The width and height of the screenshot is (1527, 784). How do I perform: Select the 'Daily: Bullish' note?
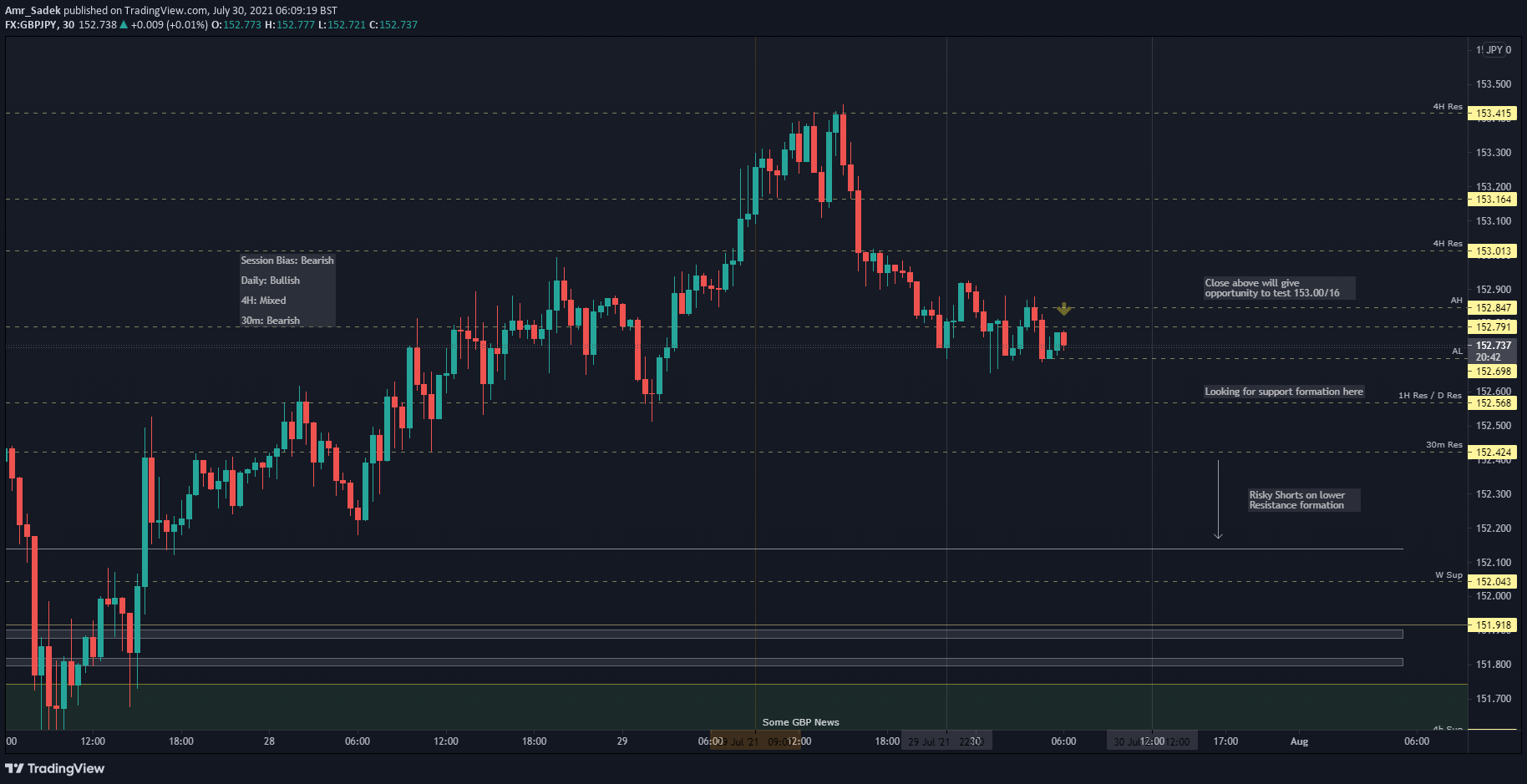(x=271, y=281)
